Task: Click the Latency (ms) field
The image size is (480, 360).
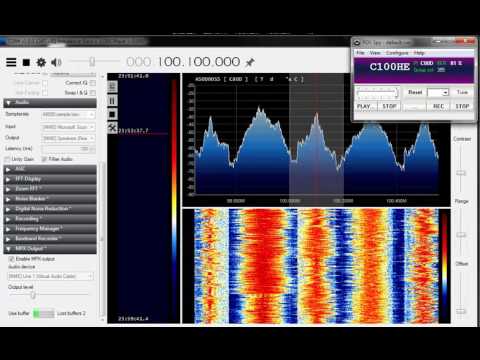Action: (x=68, y=149)
